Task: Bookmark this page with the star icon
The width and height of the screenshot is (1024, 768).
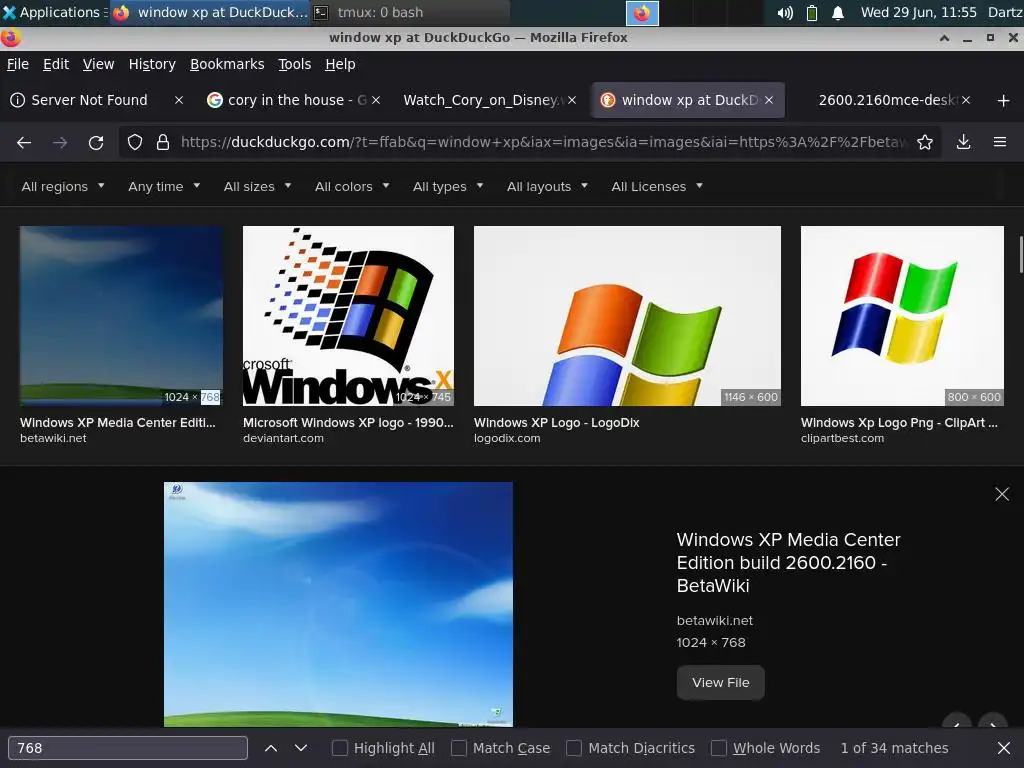Action: coord(925,142)
